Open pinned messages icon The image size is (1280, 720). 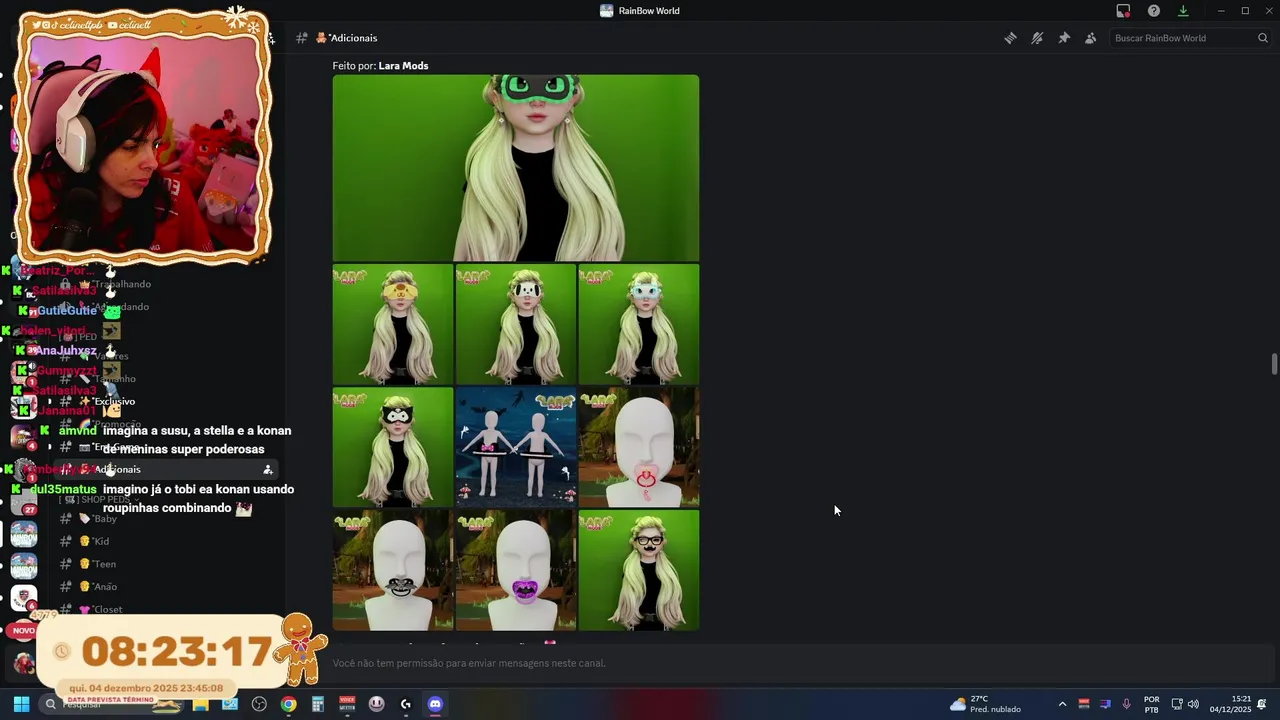pyautogui.click(x=1064, y=38)
